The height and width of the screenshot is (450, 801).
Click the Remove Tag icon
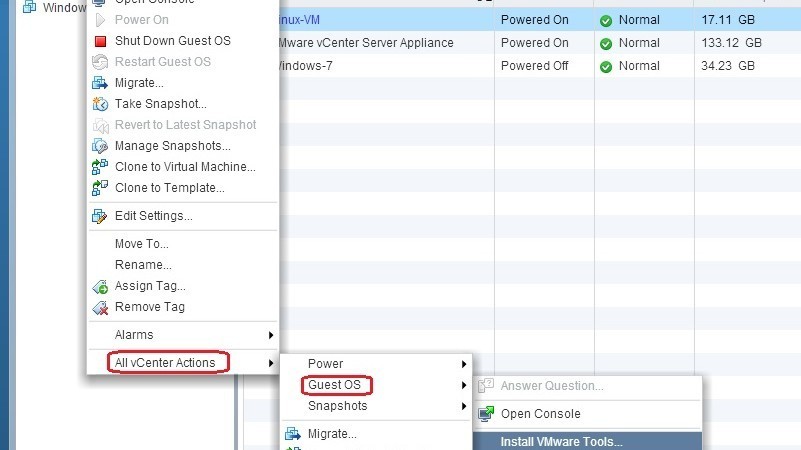[100, 307]
